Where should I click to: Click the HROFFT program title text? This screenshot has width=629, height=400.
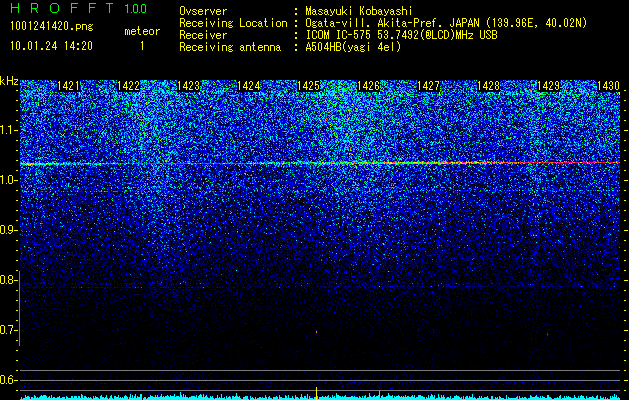[63, 8]
